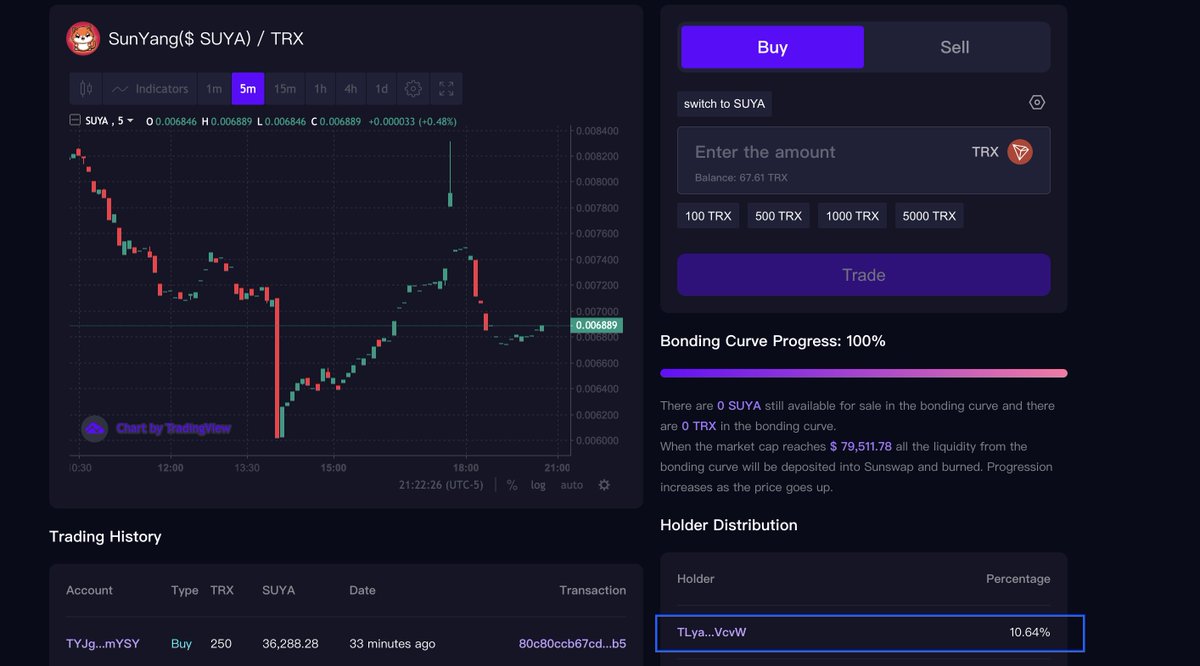Choose the 500 TRX preset
Image resolution: width=1200 pixels, height=666 pixels.
pyautogui.click(x=778, y=216)
